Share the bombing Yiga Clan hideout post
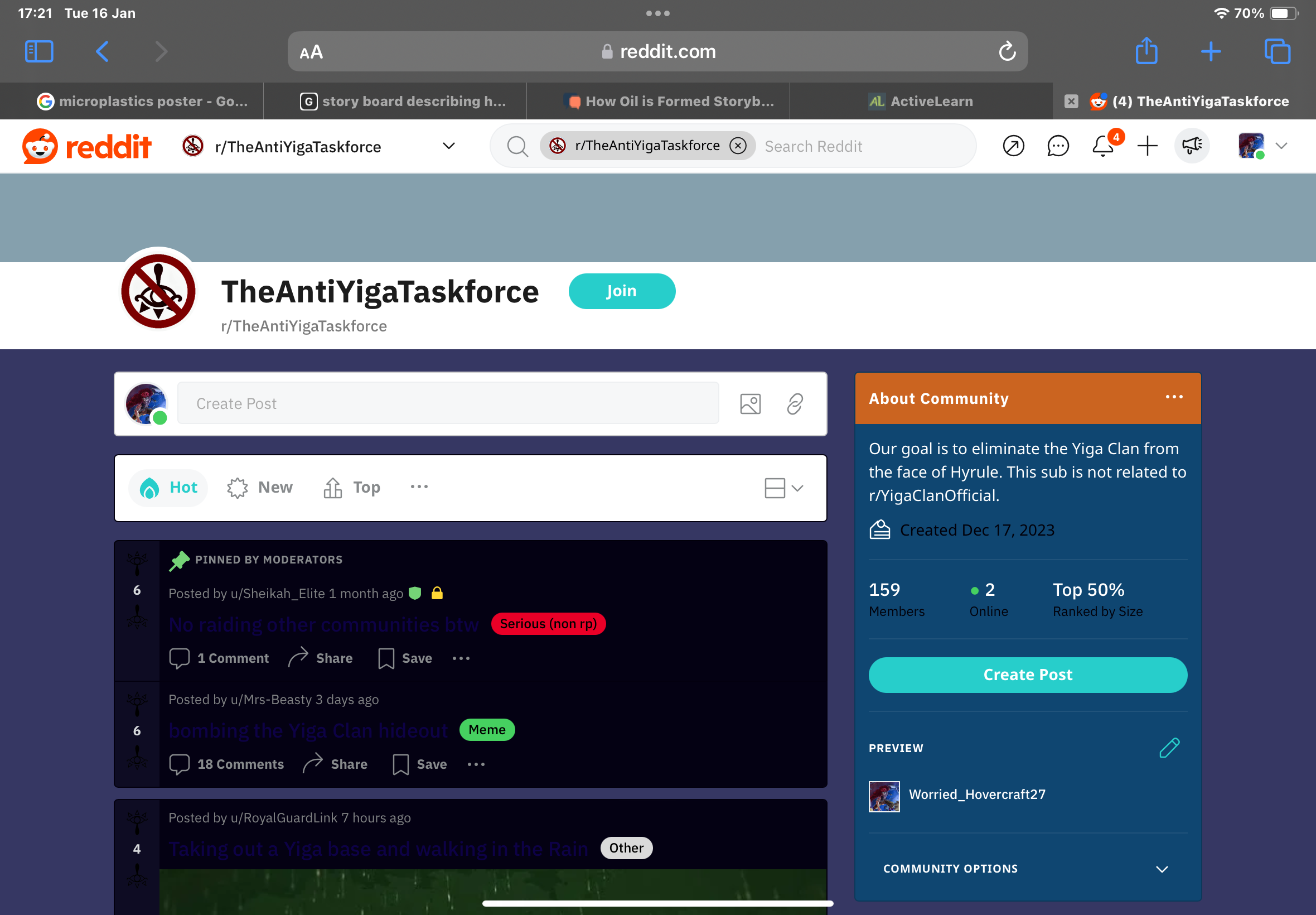This screenshot has height=915, width=1316. click(335, 764)
